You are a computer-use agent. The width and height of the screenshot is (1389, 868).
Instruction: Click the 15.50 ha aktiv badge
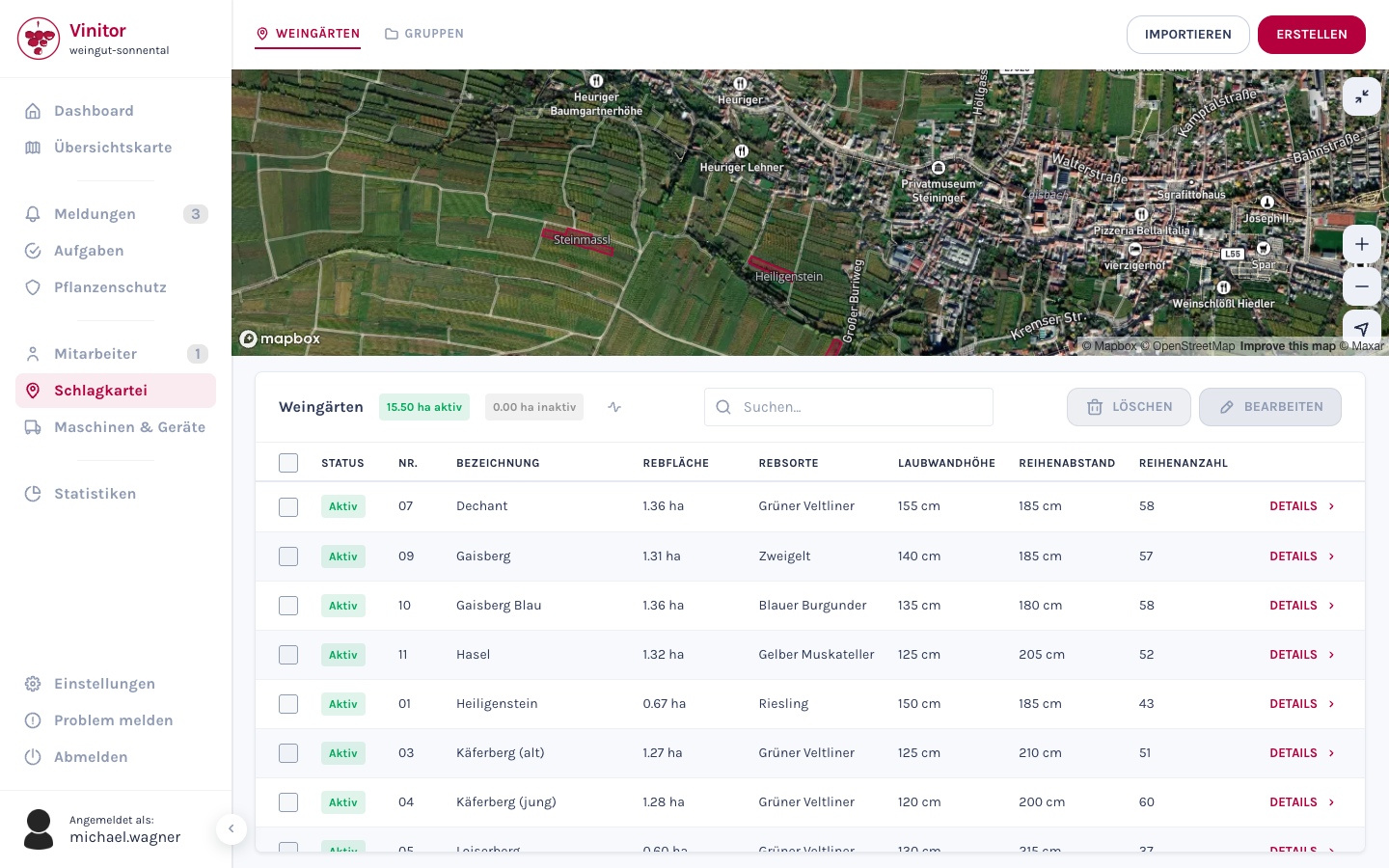(424, 407)
